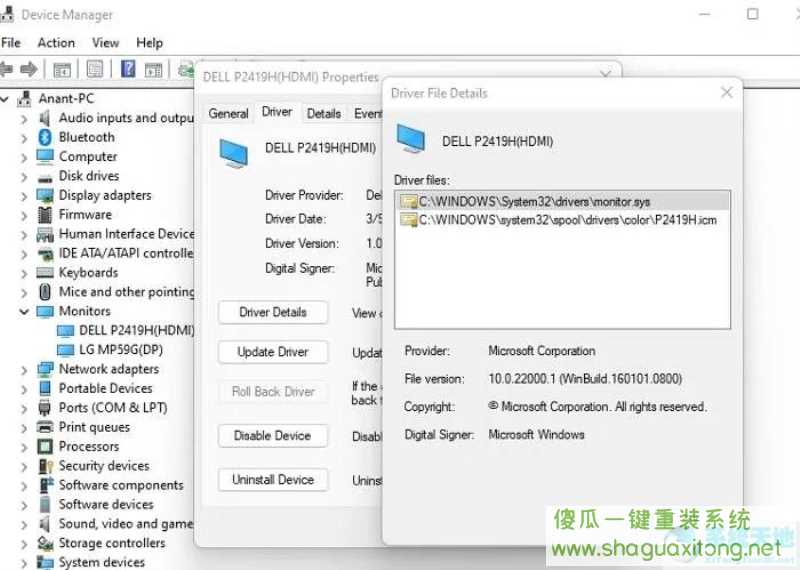
Task: Select the Ports (COM & LPT) icon
Action: pyautogui.click(x=45, y=408)
